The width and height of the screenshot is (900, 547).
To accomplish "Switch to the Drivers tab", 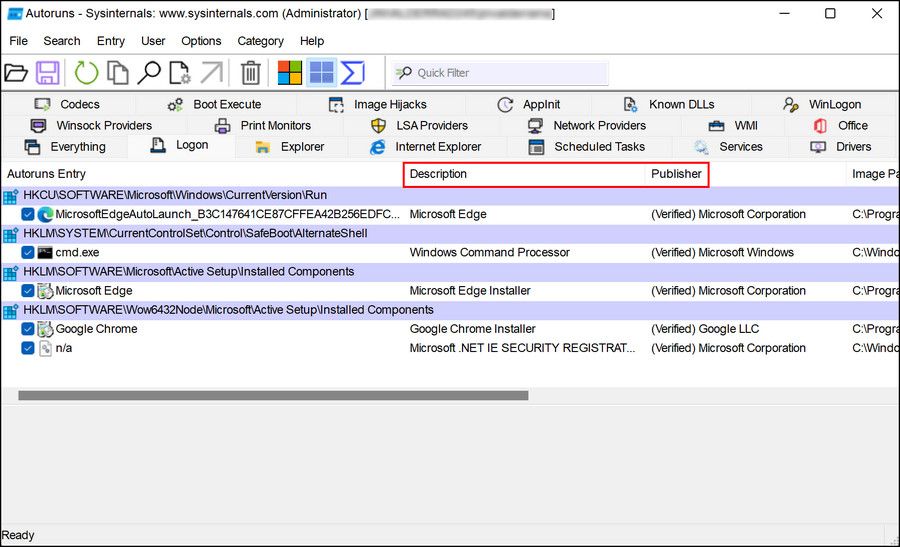I will (x=841, y=146).
